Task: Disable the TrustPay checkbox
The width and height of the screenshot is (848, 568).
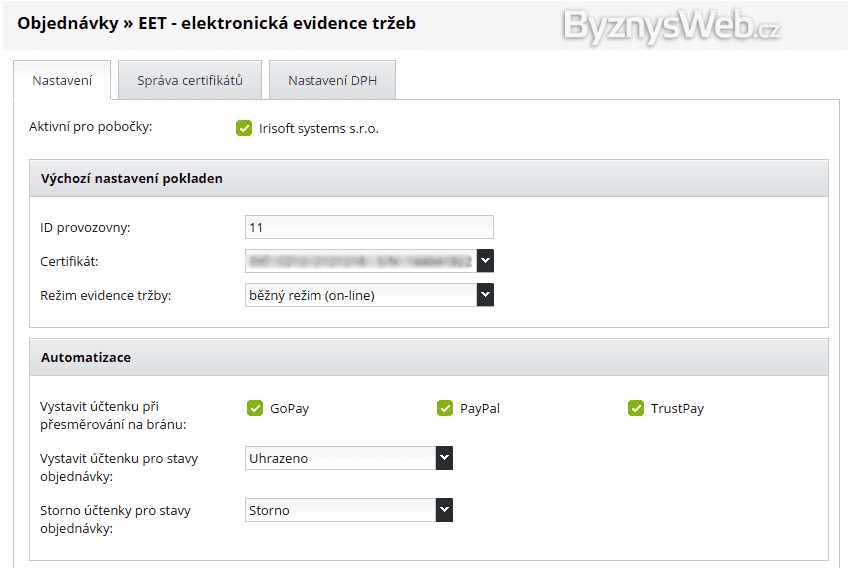Action: pos(636,408)
